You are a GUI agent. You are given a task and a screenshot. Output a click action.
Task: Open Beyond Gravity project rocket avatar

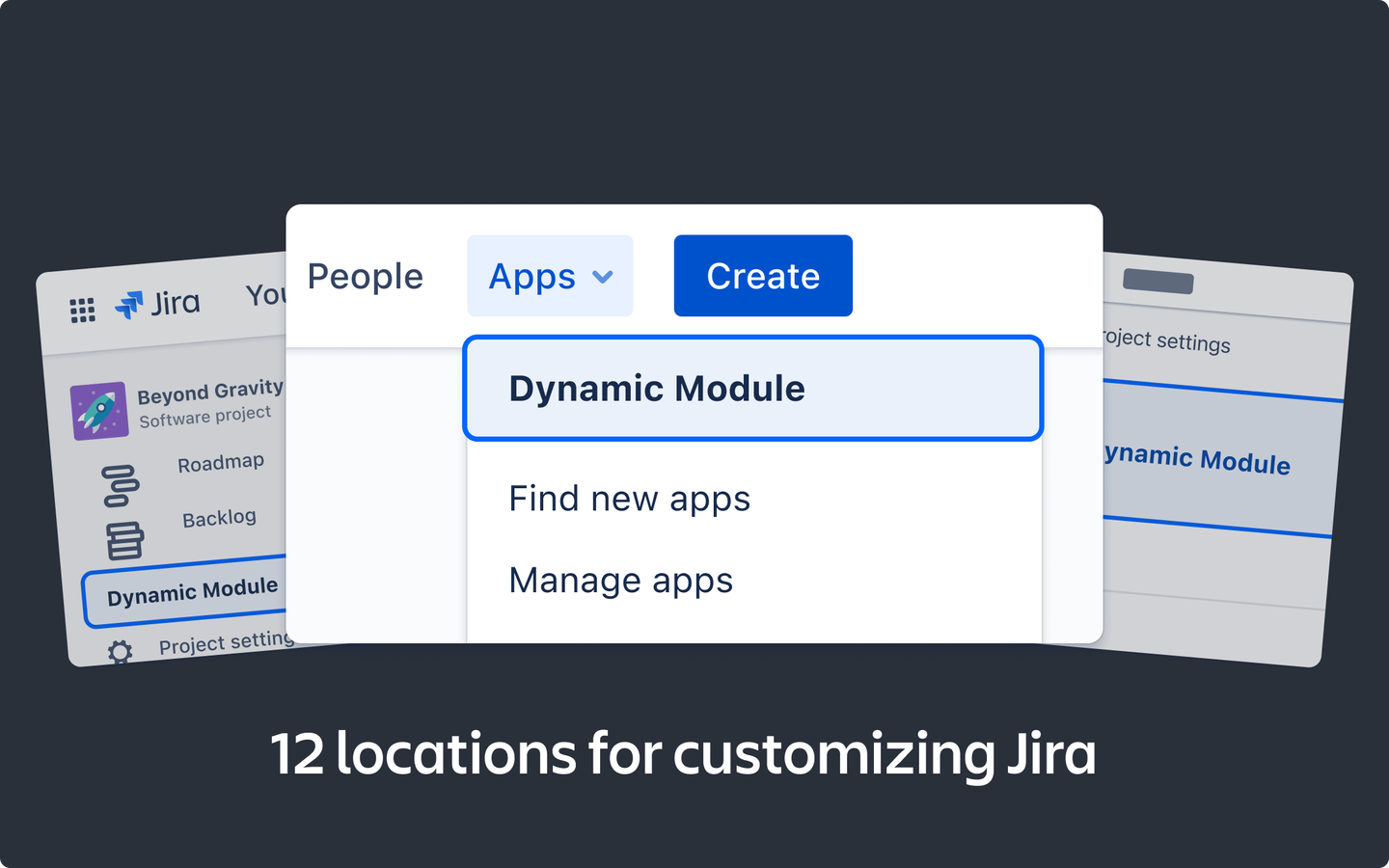pos(99,411)
